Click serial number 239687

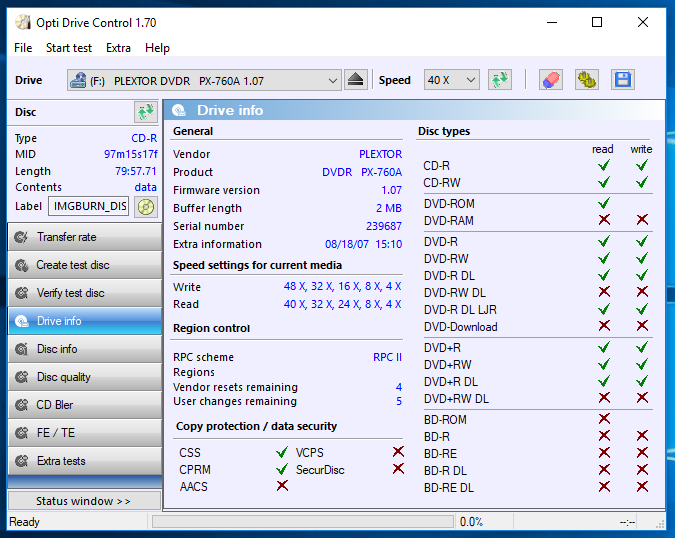click(384, 226)
